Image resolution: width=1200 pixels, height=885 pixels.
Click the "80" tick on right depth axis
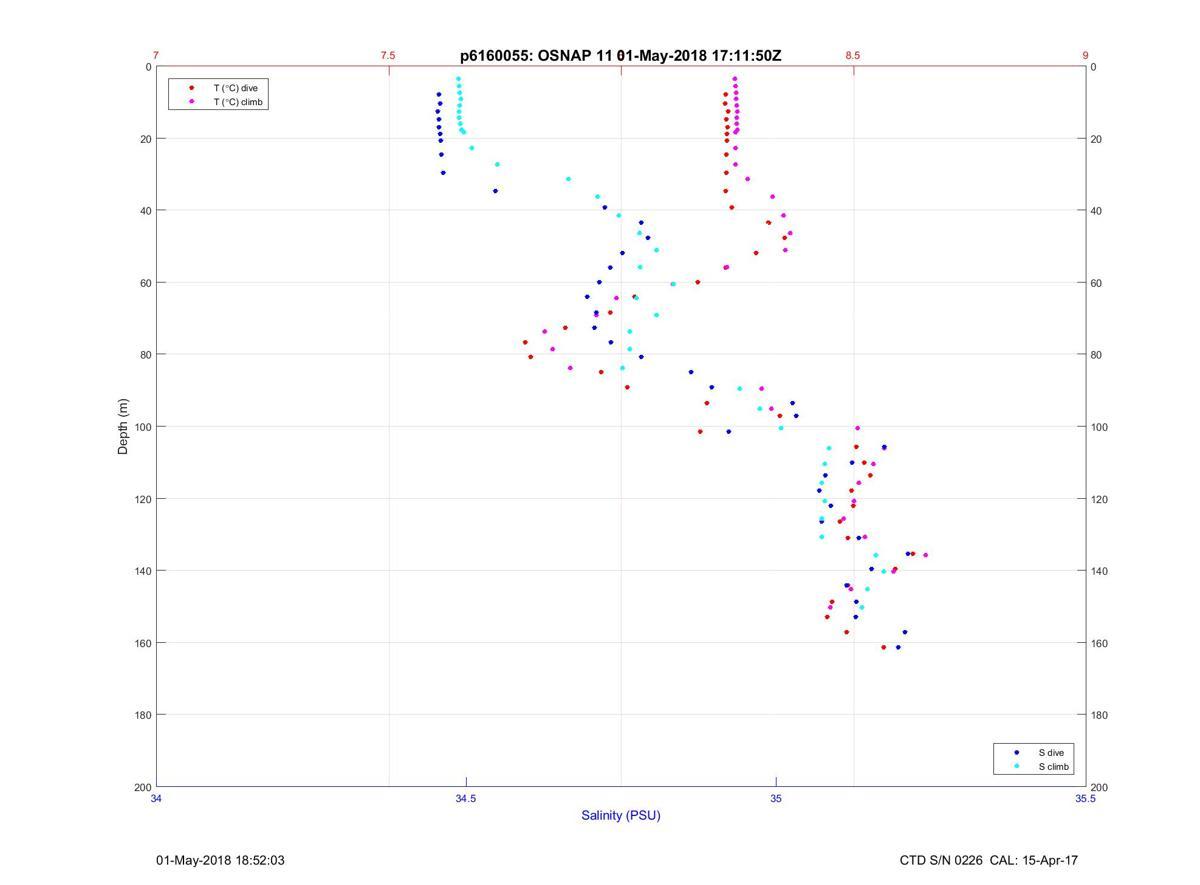click(x=1096, y=355)
